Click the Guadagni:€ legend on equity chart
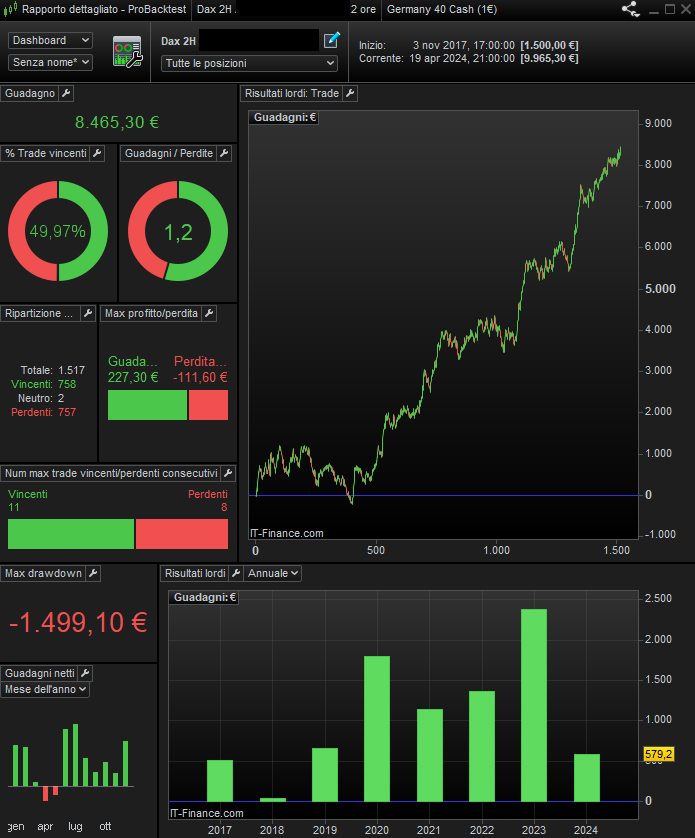This screenshot has width=695, height=838. 284,117
